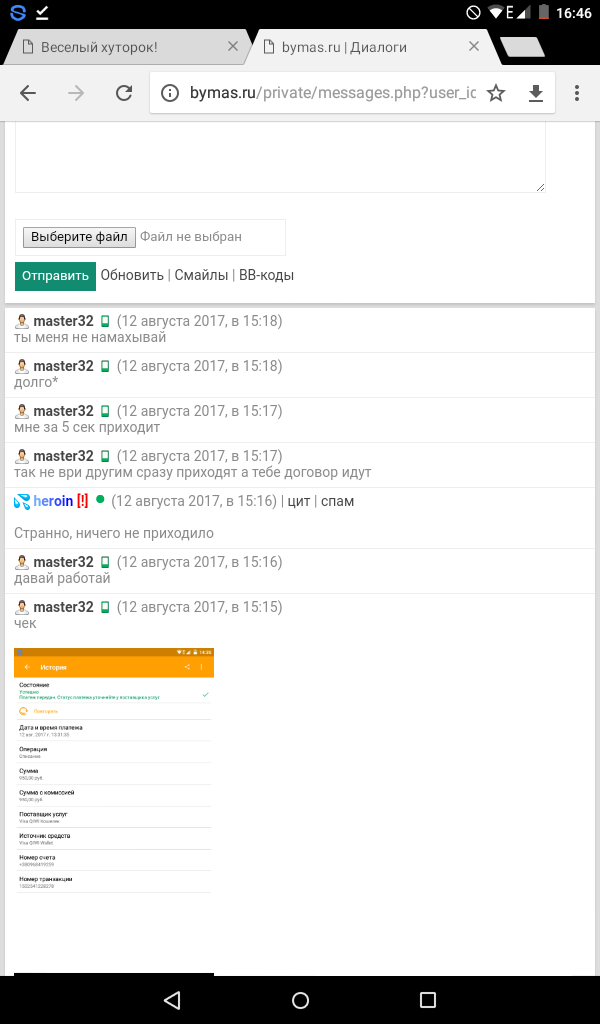
Task: Click the Обновить link
Action: 132,275
